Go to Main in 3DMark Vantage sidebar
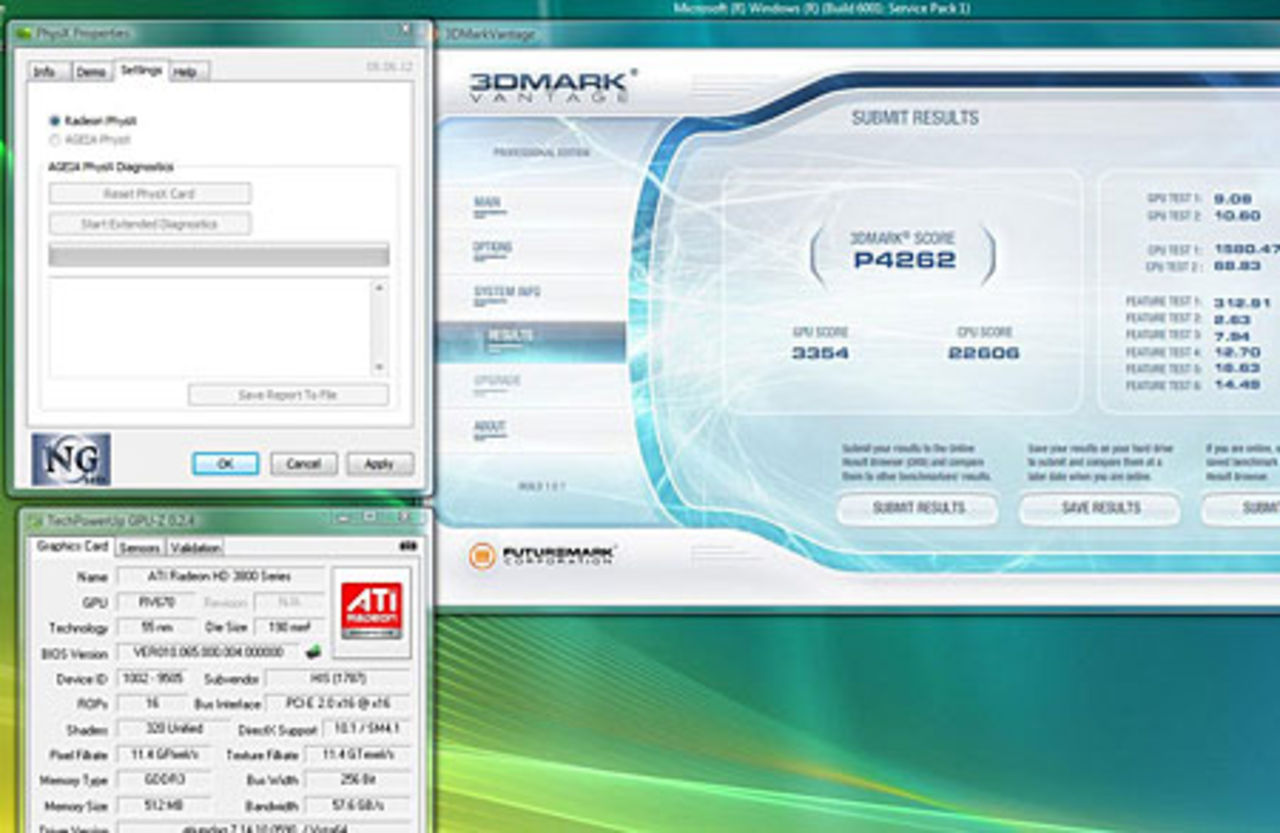 (488, 203)
